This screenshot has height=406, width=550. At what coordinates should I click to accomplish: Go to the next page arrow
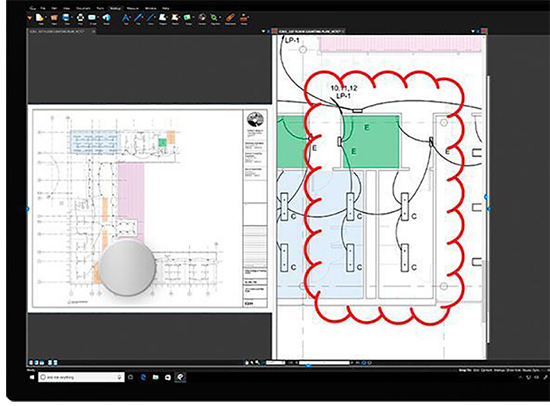pyautogui.click(x=352, y=362)
